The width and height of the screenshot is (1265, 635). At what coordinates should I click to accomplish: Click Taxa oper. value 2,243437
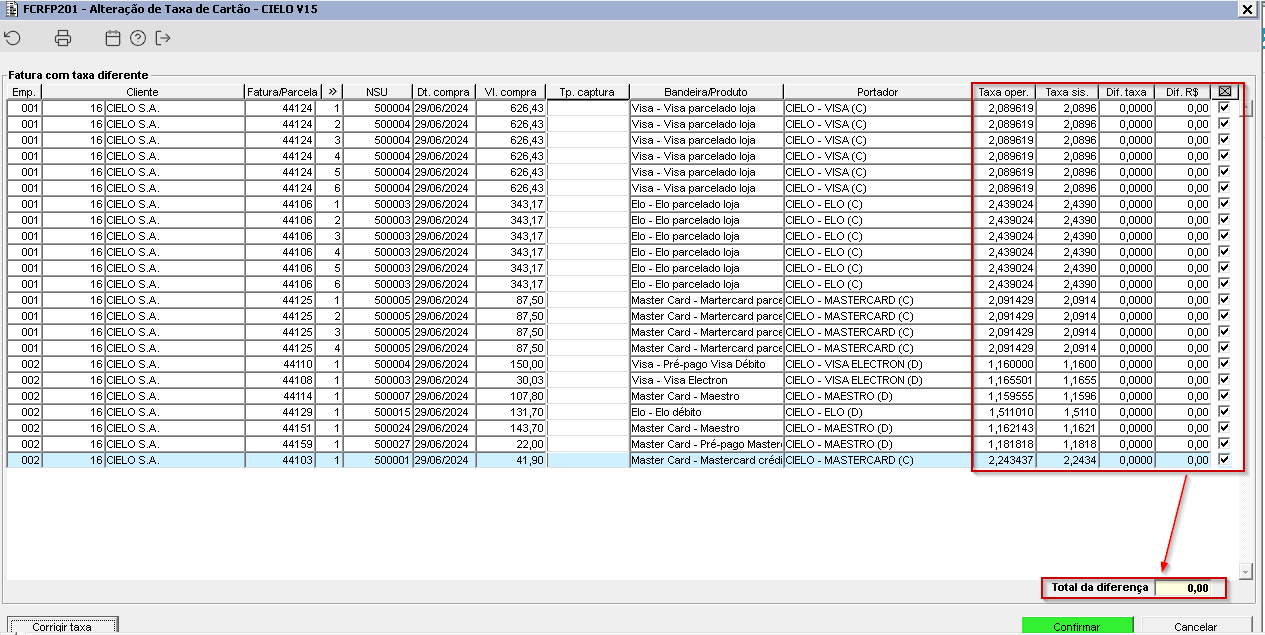pos(1004,460)
